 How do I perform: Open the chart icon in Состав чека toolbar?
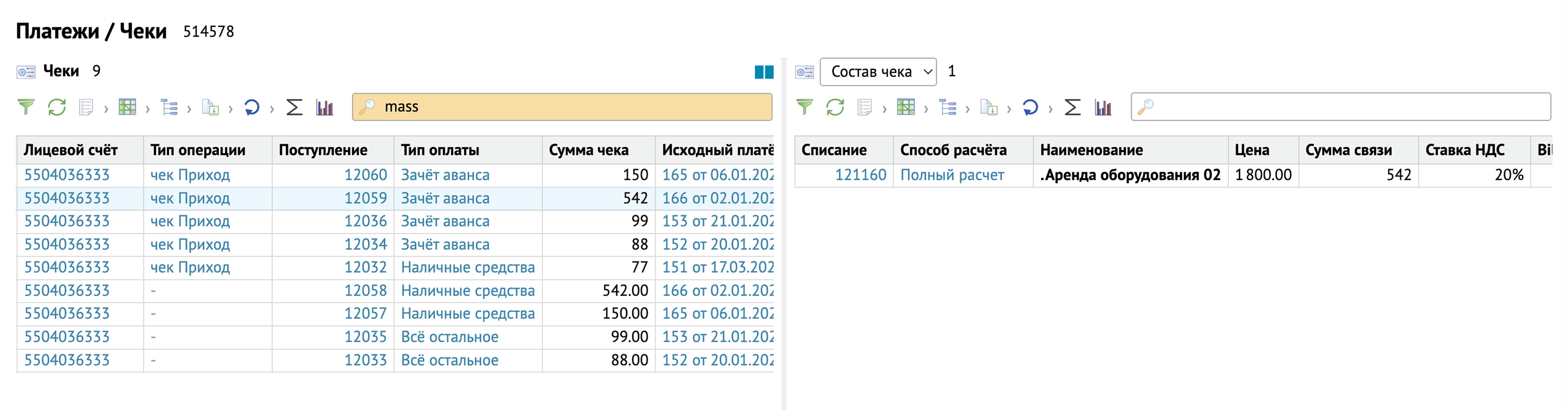coord(1103,107)
